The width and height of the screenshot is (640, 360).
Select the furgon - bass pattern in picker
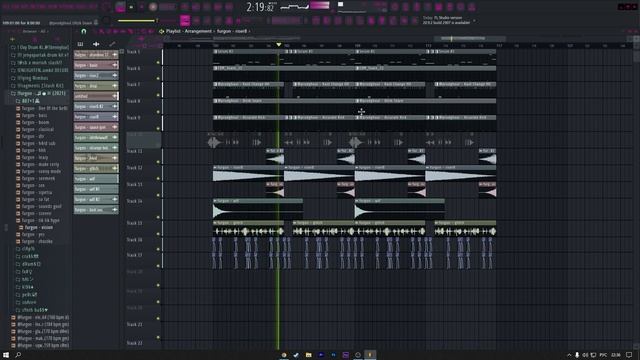click(x=96, y=65)
